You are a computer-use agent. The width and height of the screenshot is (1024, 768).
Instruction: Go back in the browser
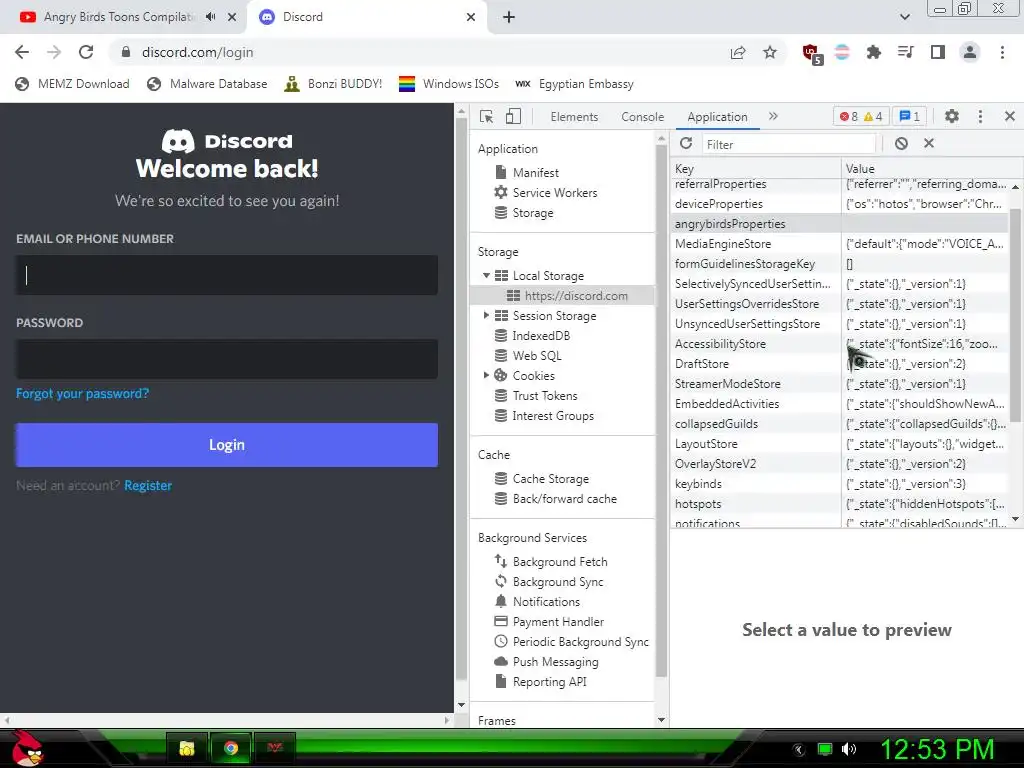[x=22, y=52]
